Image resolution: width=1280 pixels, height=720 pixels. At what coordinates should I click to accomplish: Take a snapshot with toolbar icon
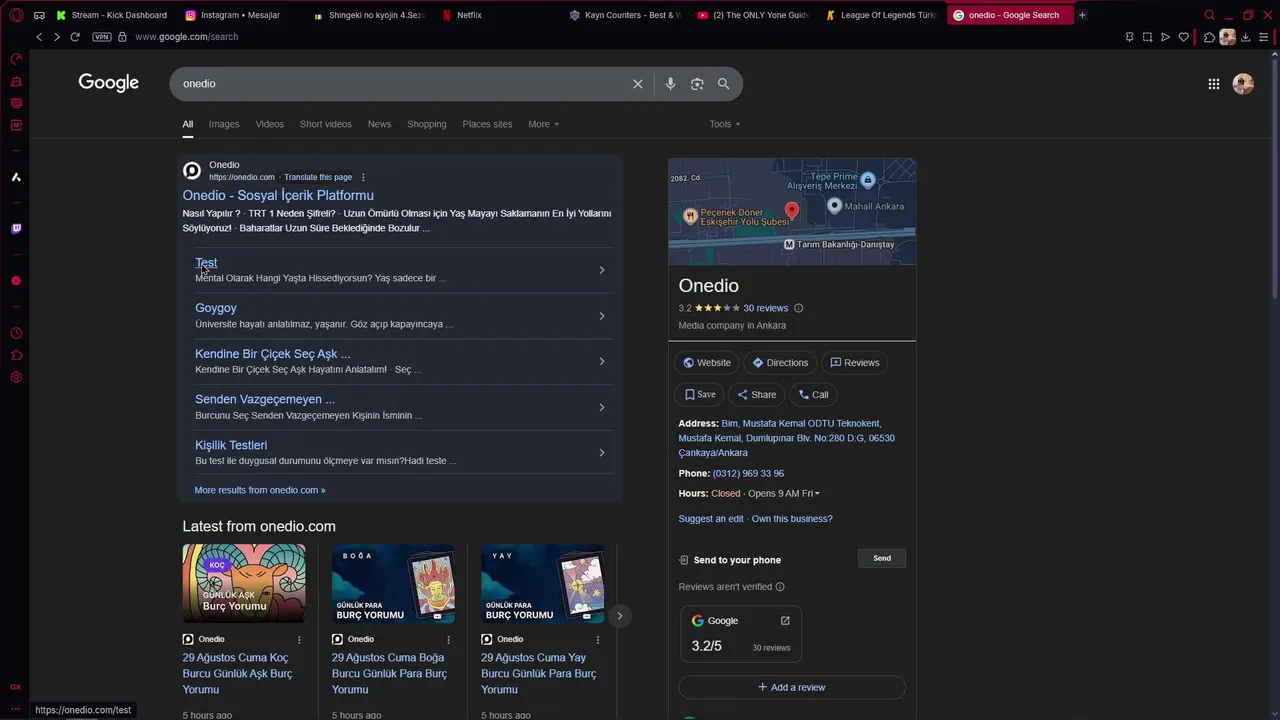(1147, 37)
